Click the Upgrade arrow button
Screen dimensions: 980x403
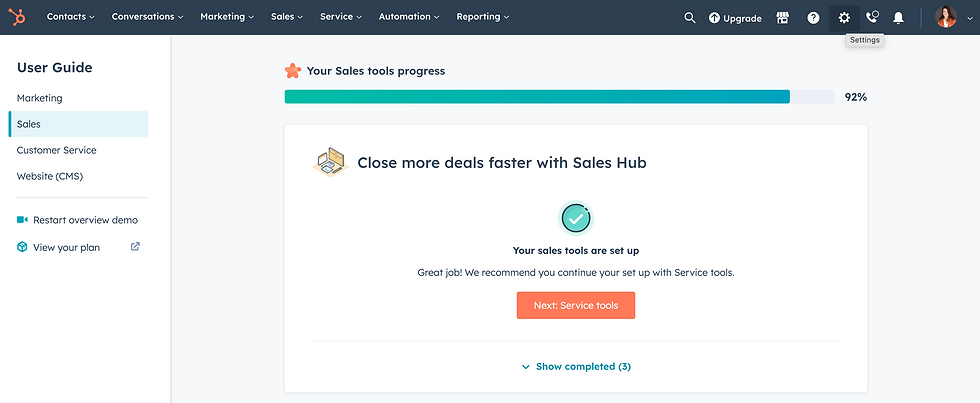[x=735, y=18]
